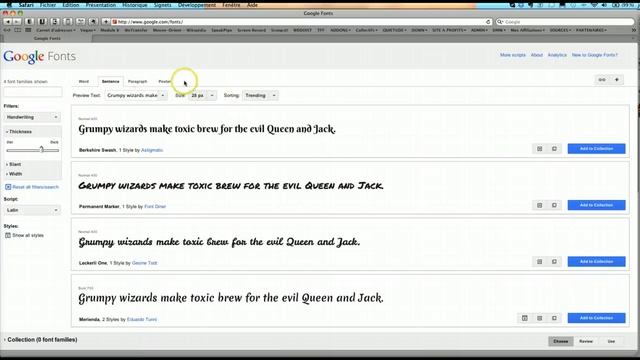The width and height of the screenshot is (640, 360).
Task: Expand the Width filter section
Action: pos(14,174)
